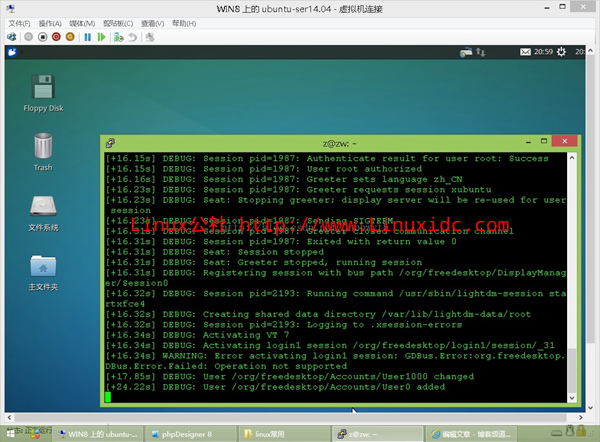Click the network manager panel icon
This screenshot has height=442, width=600.
tap(466, 52)
